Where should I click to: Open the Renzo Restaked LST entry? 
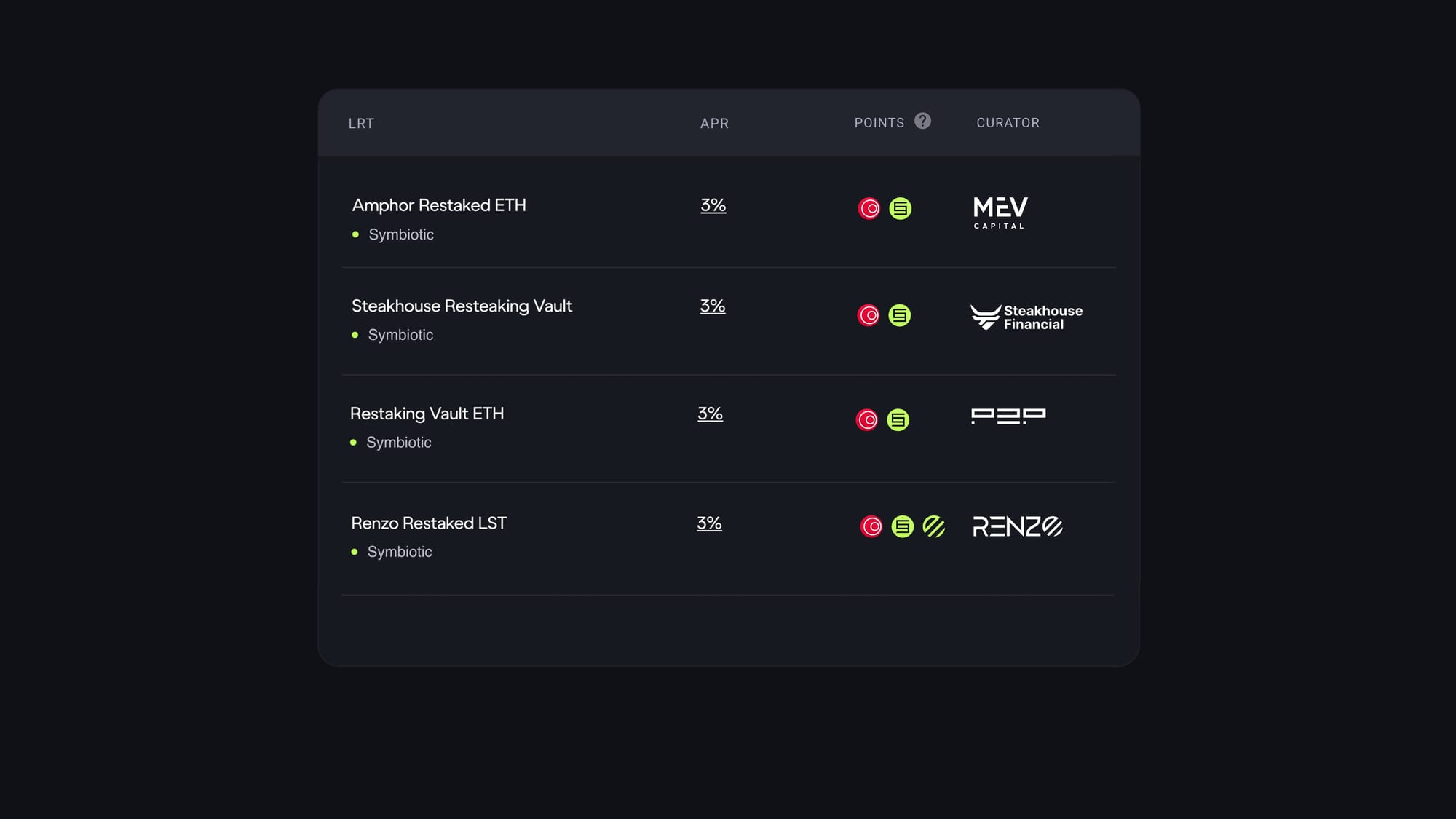(429, 523)
